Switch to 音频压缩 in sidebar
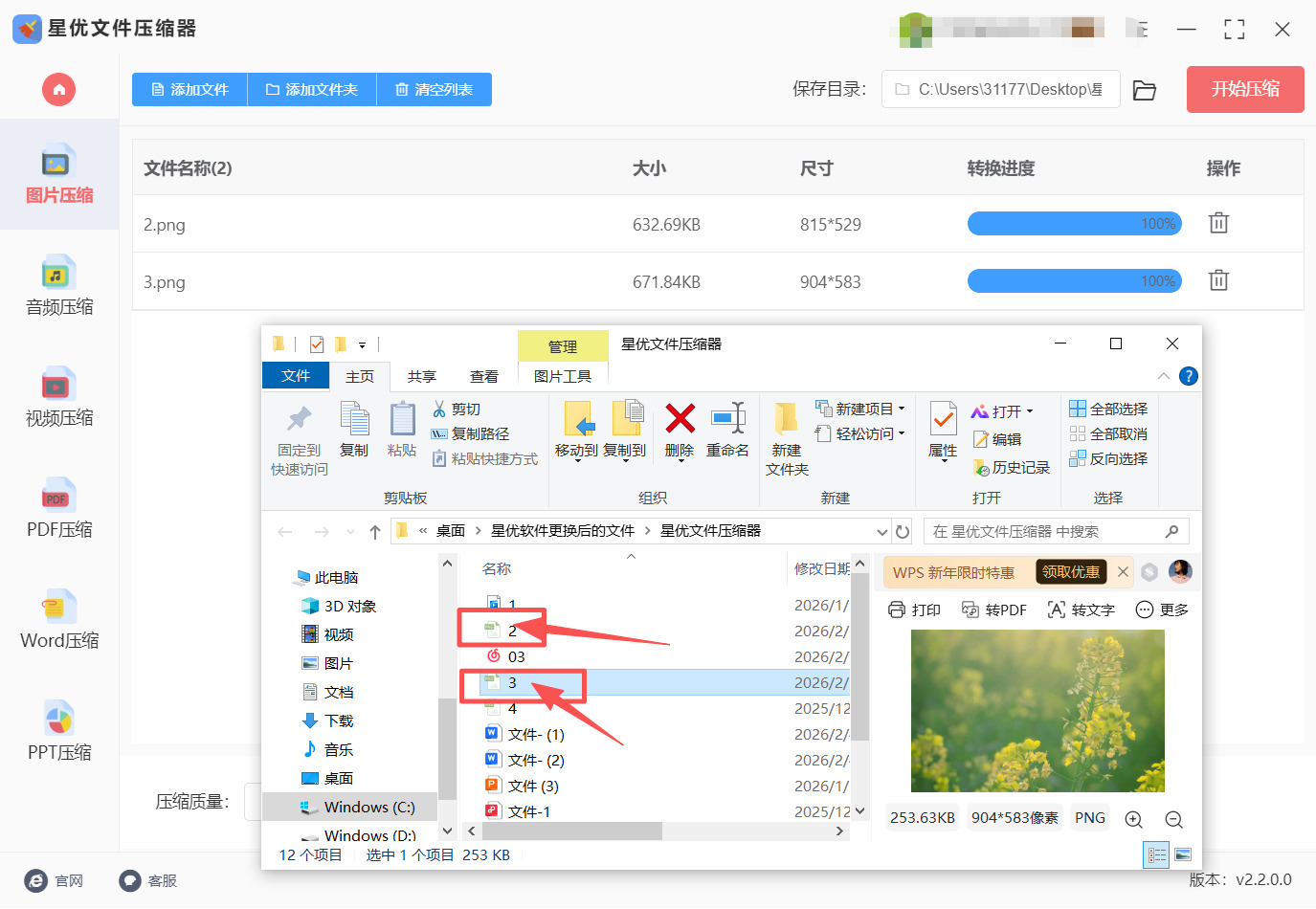The height and width of the screenshot is (909, 1316). point(59,286)
